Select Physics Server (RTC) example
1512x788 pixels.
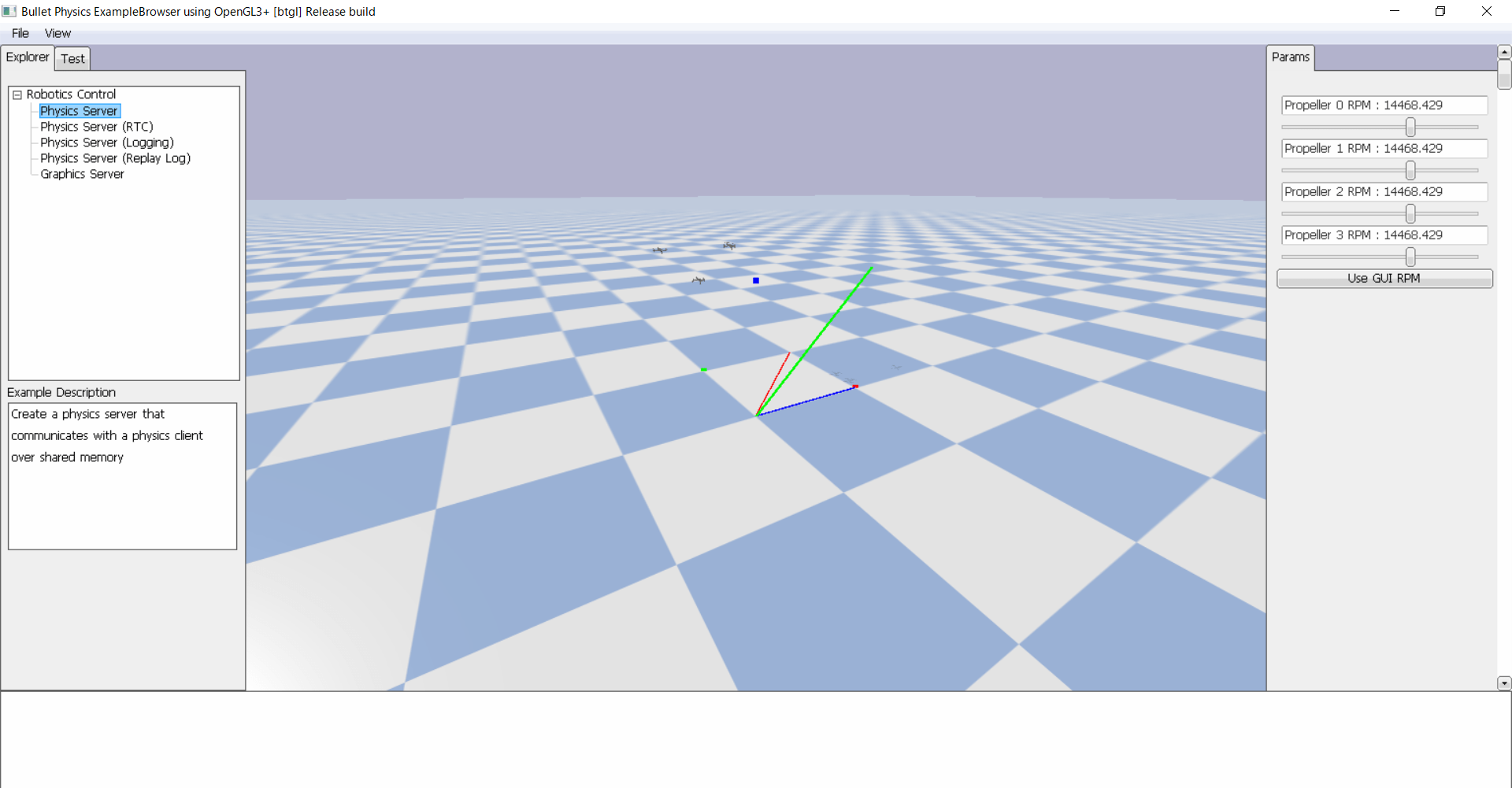96,126
